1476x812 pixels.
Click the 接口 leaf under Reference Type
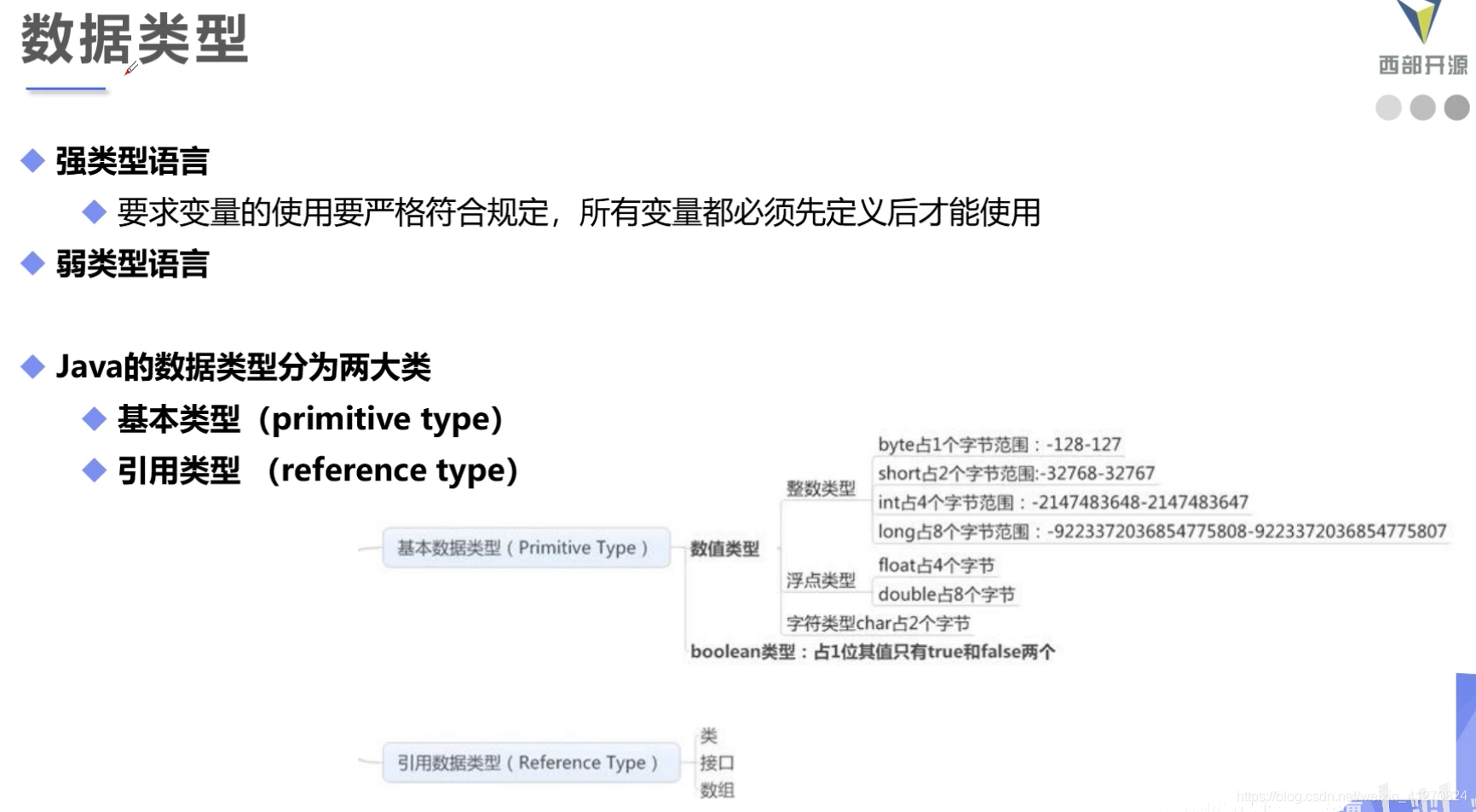(x=718, y=763)
